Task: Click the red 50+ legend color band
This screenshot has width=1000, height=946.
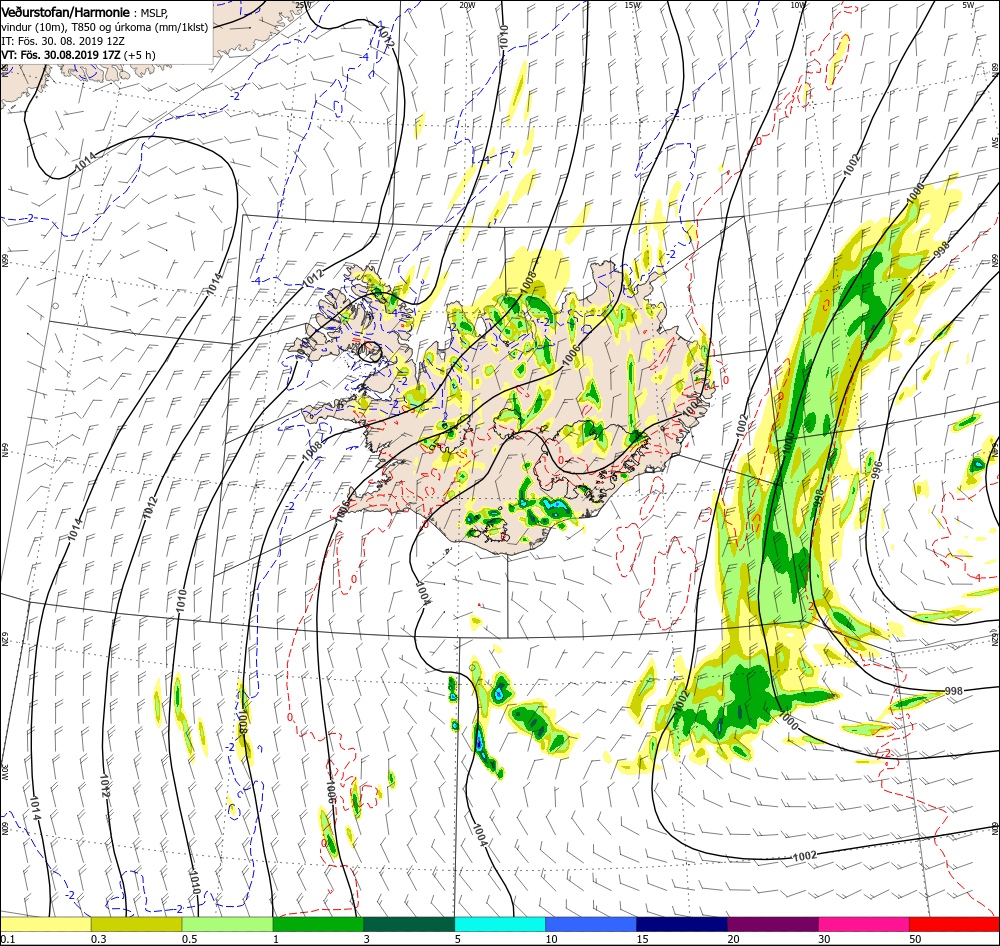Action: click(954, 924)
